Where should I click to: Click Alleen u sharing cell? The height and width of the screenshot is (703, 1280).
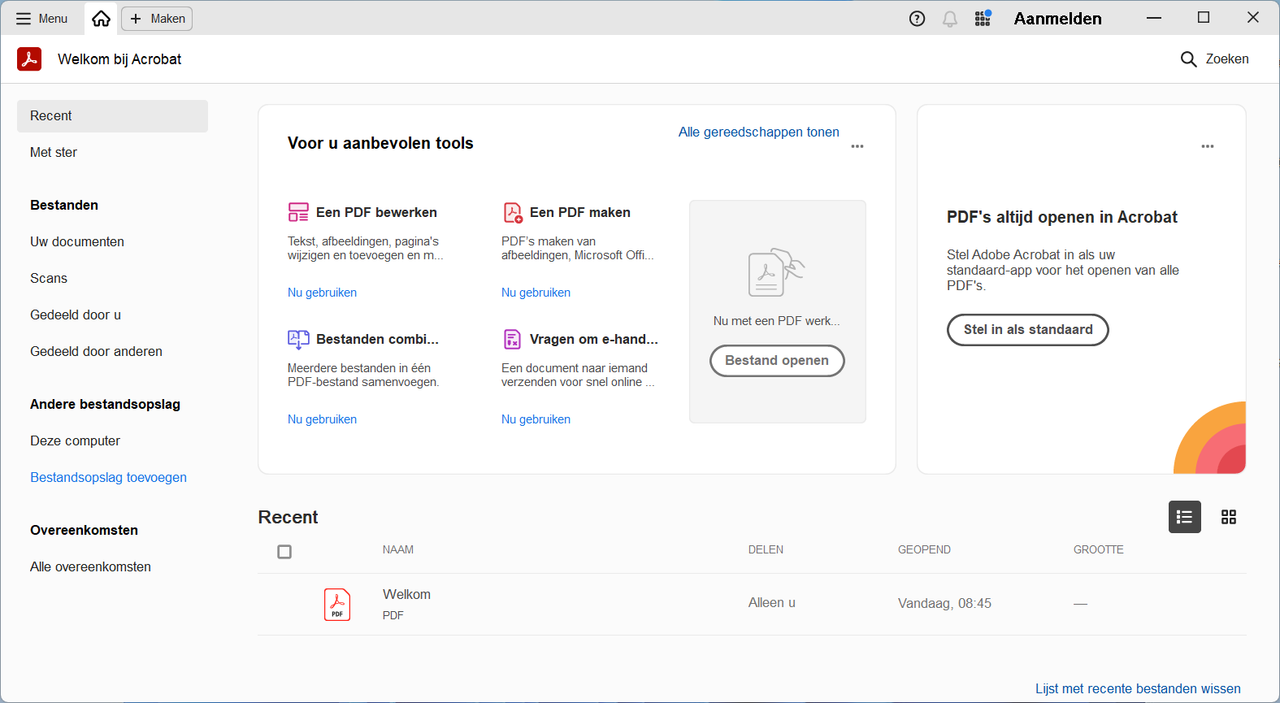(x=772, y=603)
